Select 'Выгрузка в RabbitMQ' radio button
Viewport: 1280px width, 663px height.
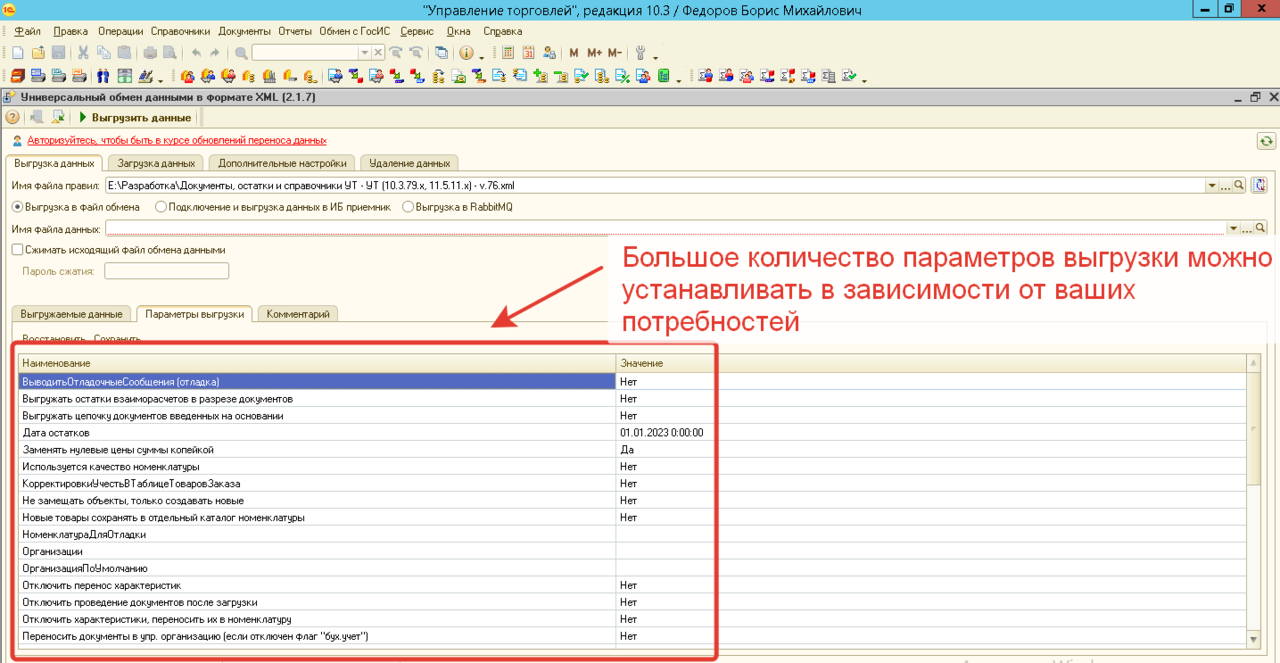[x=408, y=207]
